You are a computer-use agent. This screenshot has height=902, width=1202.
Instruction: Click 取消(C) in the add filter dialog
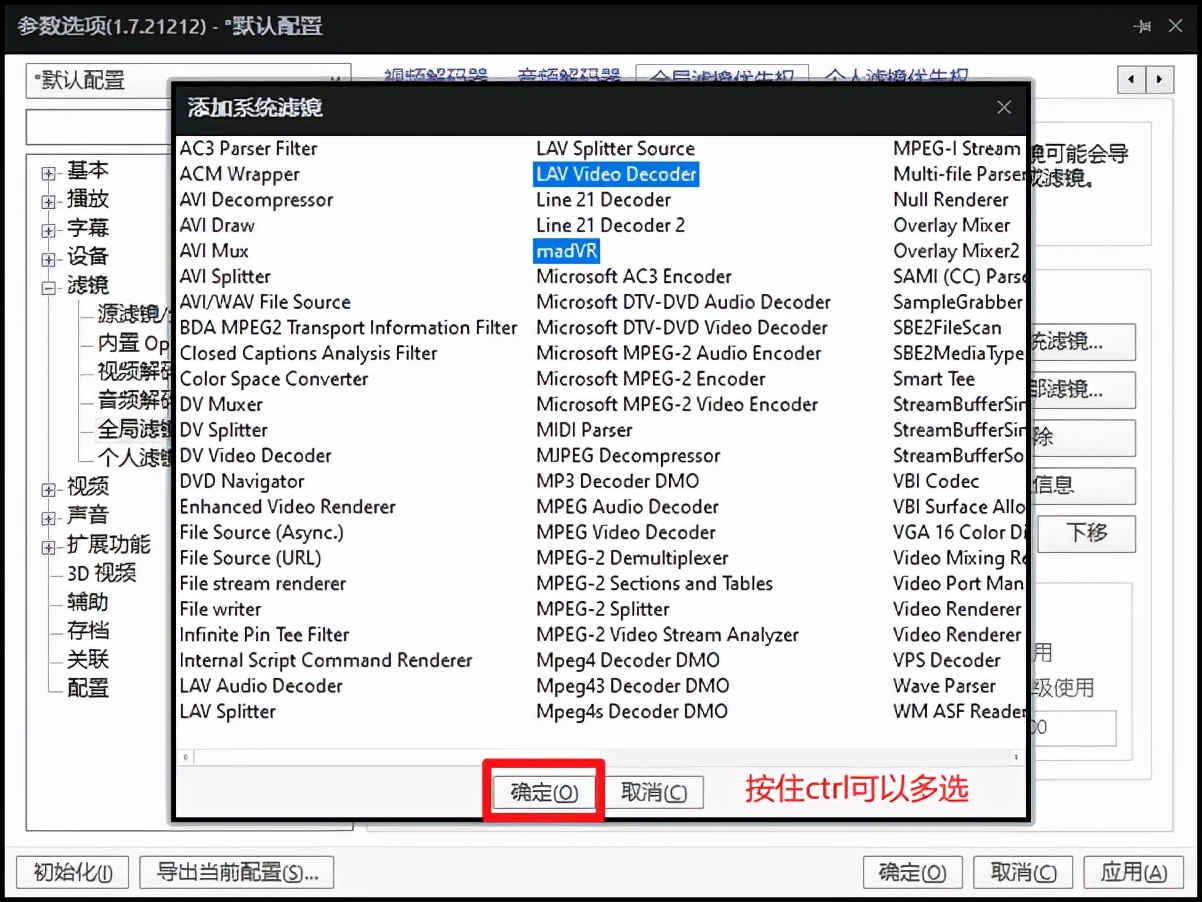click(654, 792)
